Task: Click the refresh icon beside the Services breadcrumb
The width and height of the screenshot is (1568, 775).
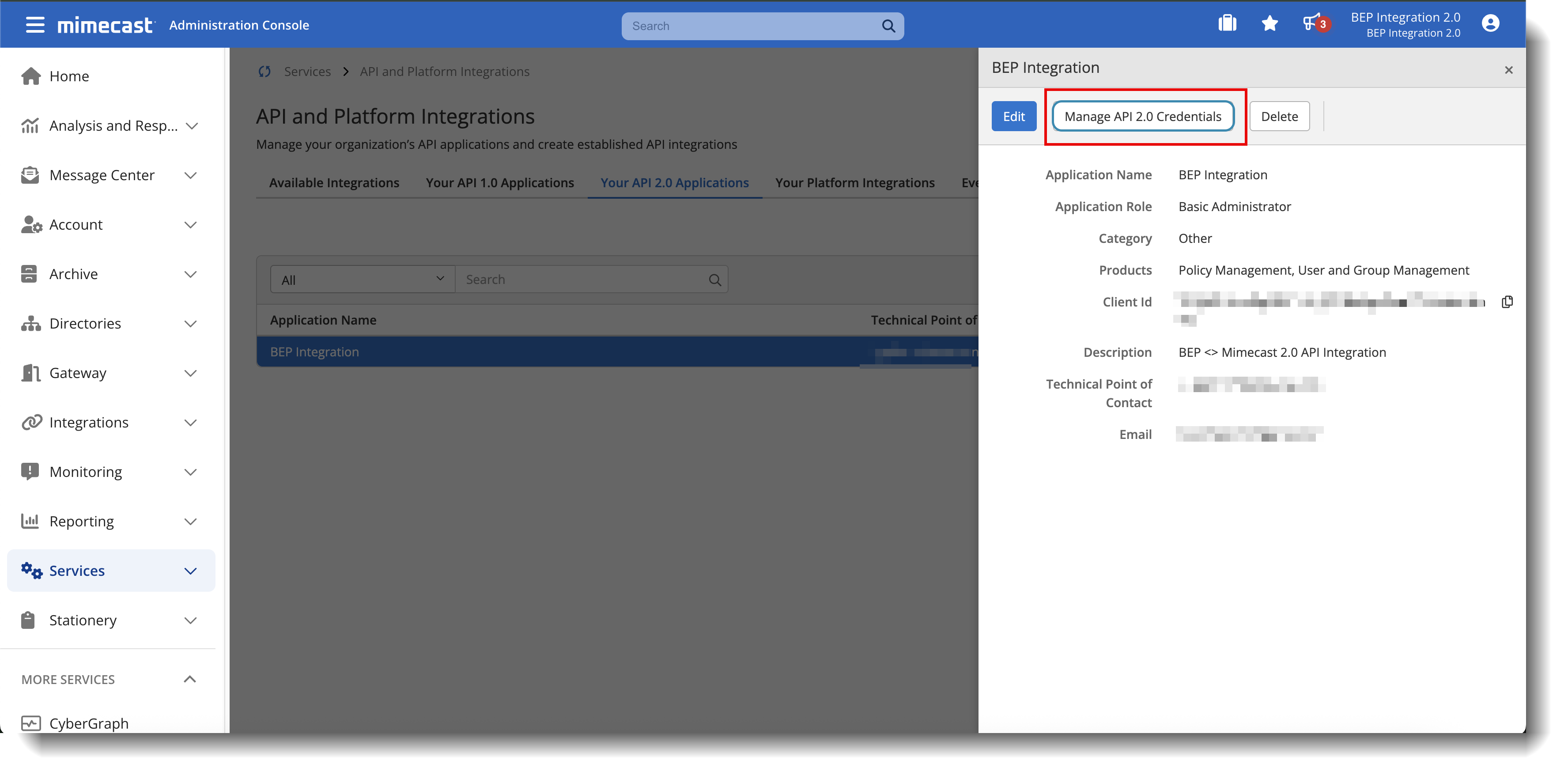Action: click(264, 71)
